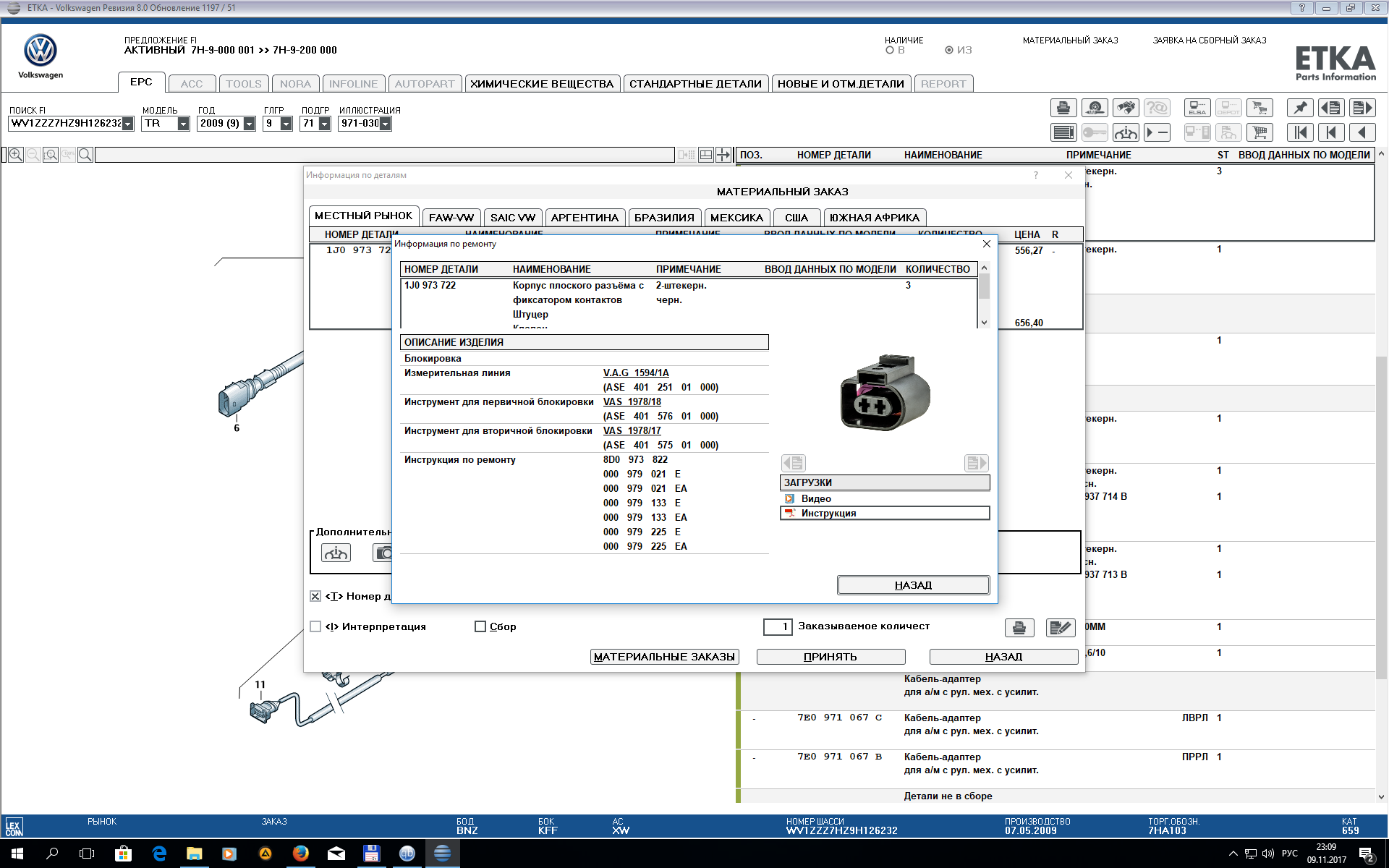Image resolution: width=1389 pixels, height=868 pixels.
Task: Select the ЮЖНАЯ АФРИКА market tab
Action: 875,218
